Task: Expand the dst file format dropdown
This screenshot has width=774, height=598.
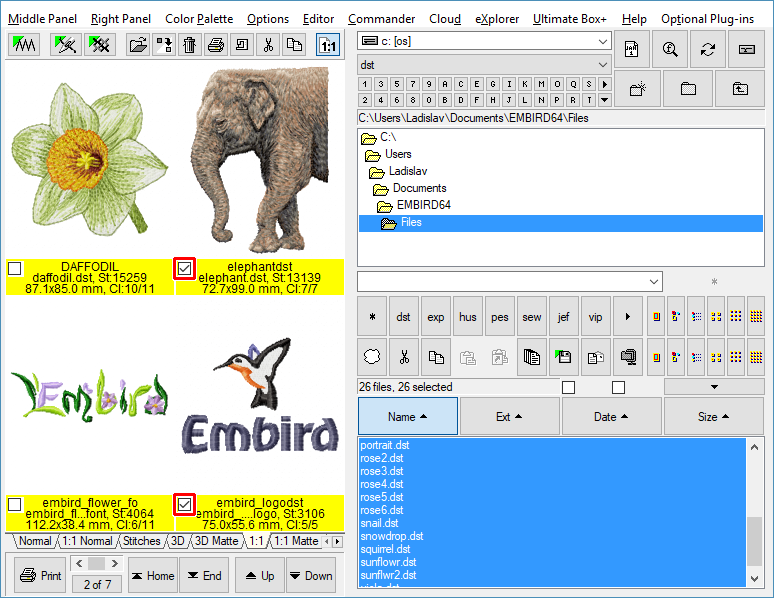Action: tap(601, 65)
